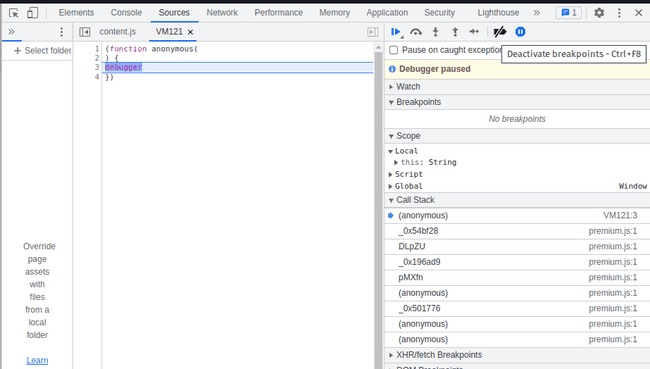Click line number 1 in gutter

[x=97, y=49]
